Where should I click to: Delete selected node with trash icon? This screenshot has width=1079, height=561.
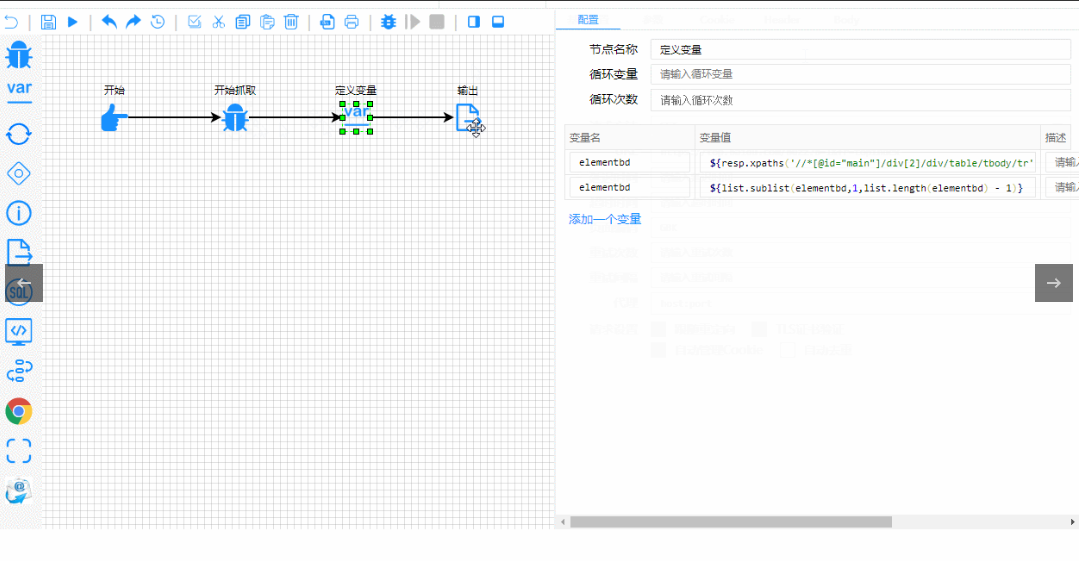pos(291,22)
